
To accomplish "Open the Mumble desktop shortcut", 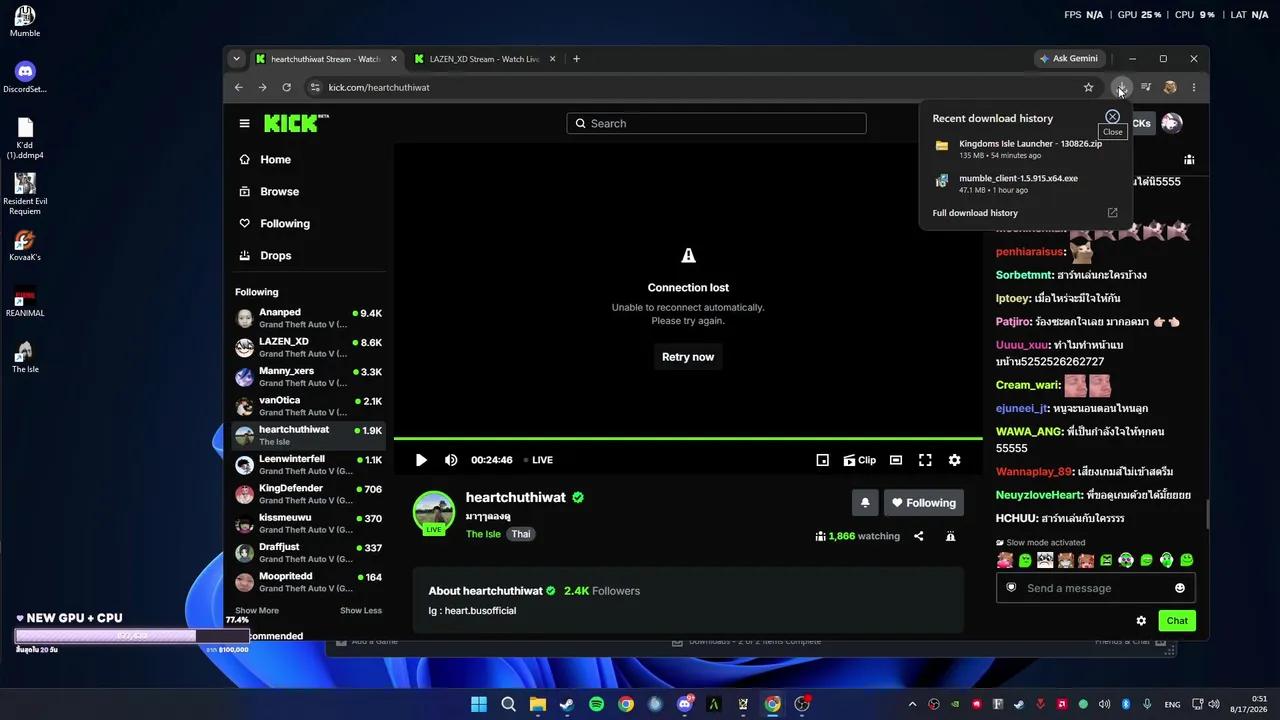I will [25, 21].
